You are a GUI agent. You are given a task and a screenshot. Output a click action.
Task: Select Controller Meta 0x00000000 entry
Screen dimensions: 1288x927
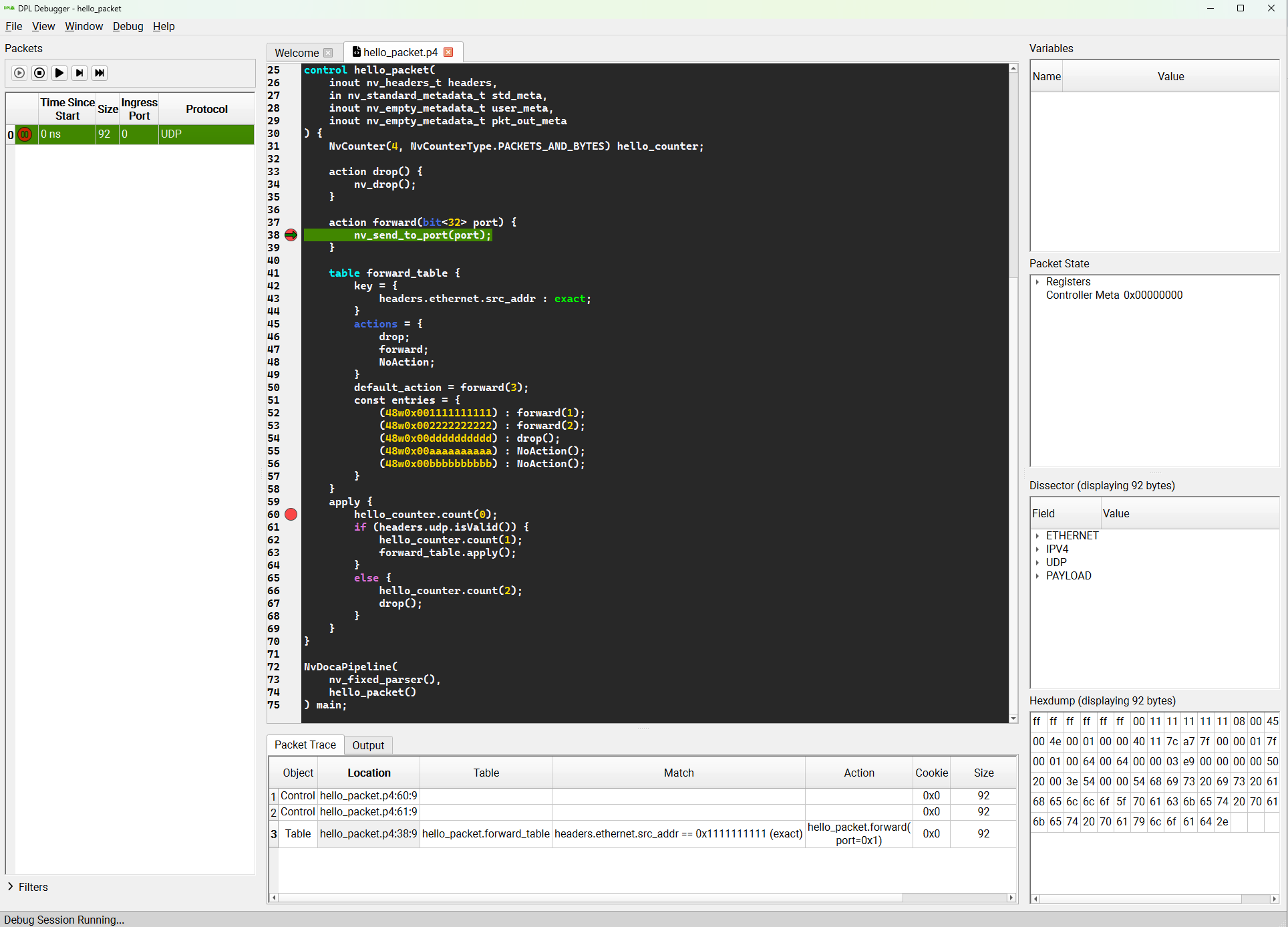(x=1114, y=295)
